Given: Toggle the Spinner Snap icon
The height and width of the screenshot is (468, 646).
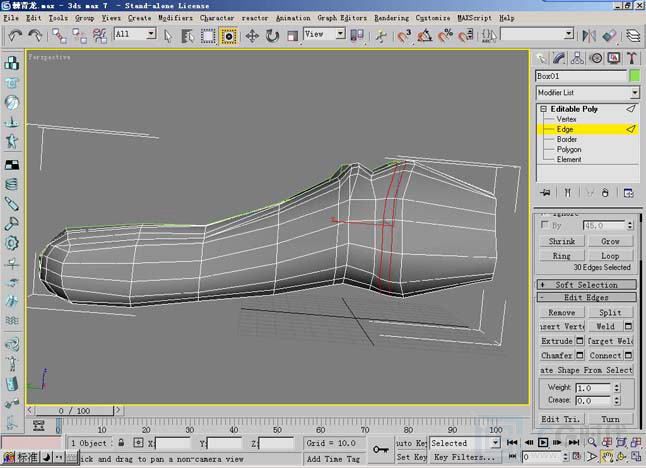Looking at the screenshot, I should coord(466,36).
